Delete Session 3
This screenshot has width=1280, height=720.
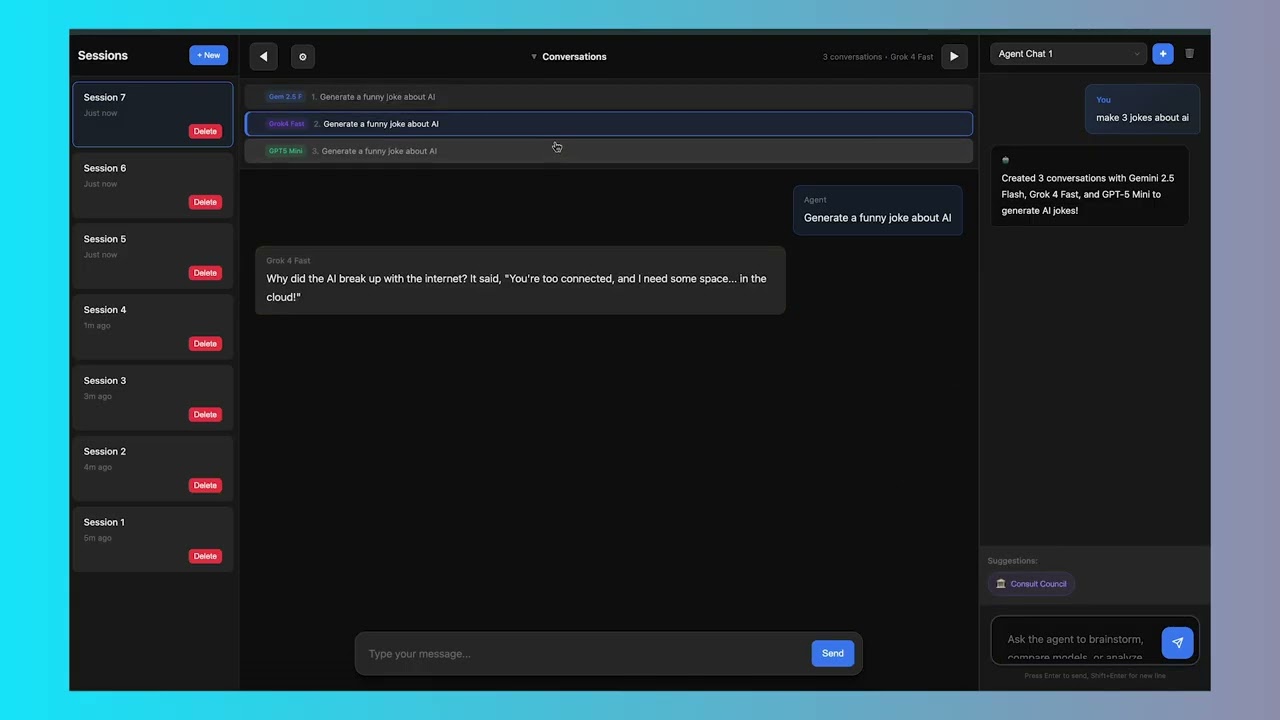click(x=205, y=415)
